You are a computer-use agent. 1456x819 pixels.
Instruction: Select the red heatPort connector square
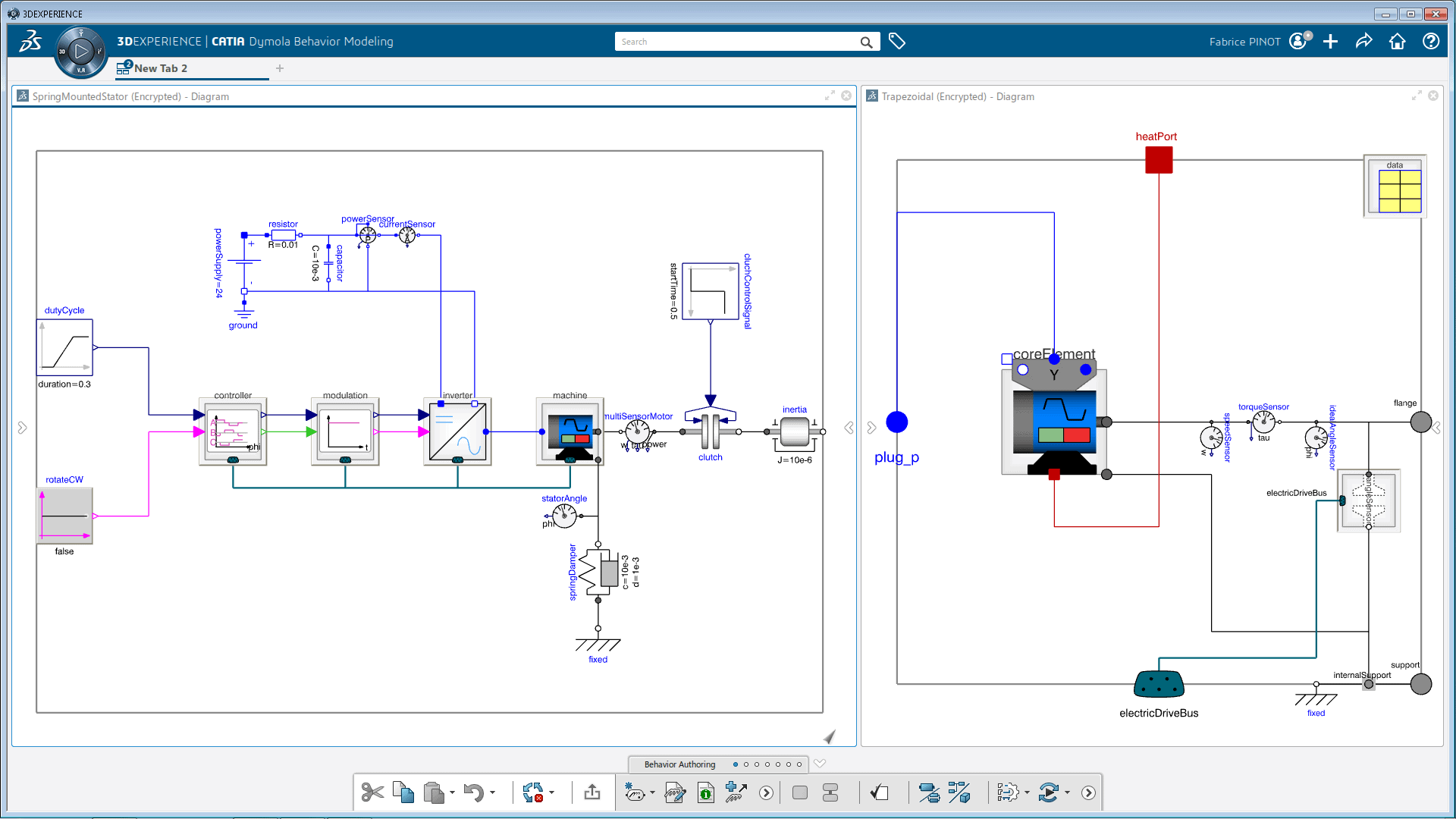click(1159, 160)
